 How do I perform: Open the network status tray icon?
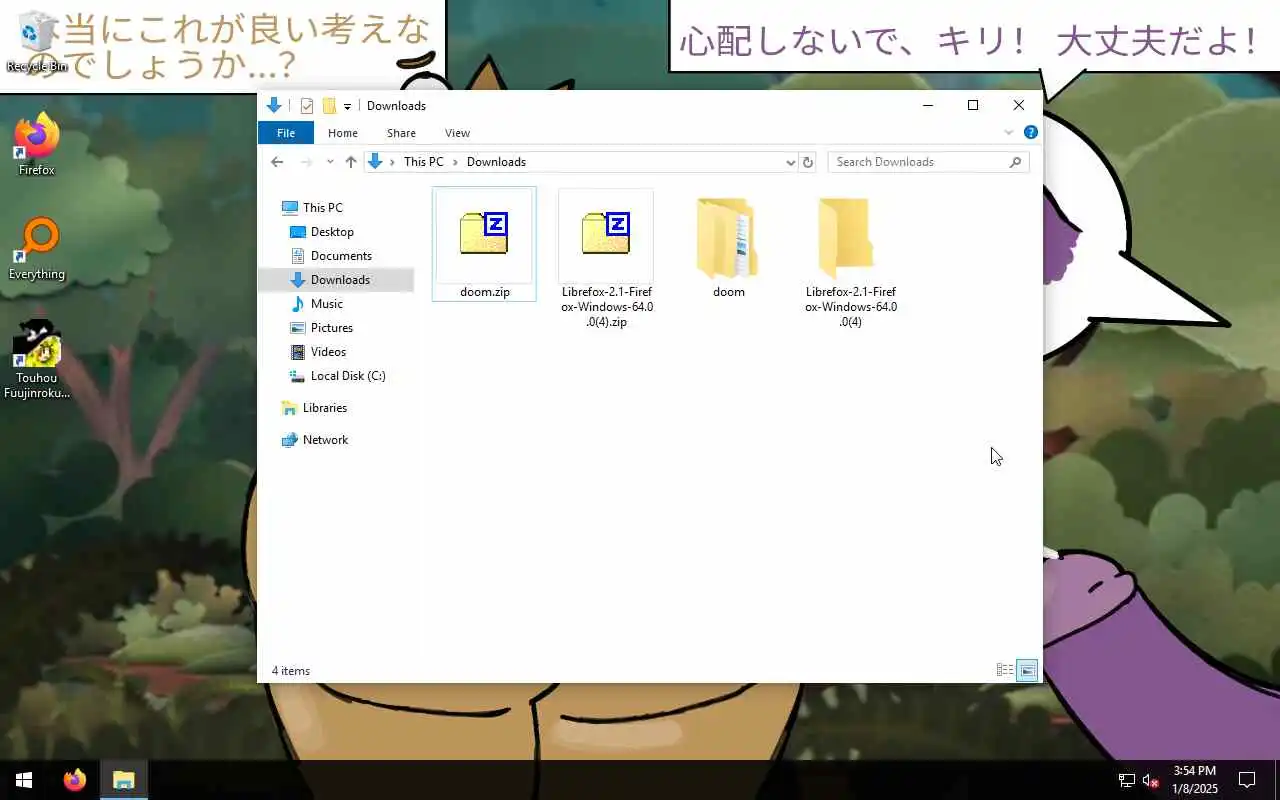pyautogui.click(x=1127, y=780)
